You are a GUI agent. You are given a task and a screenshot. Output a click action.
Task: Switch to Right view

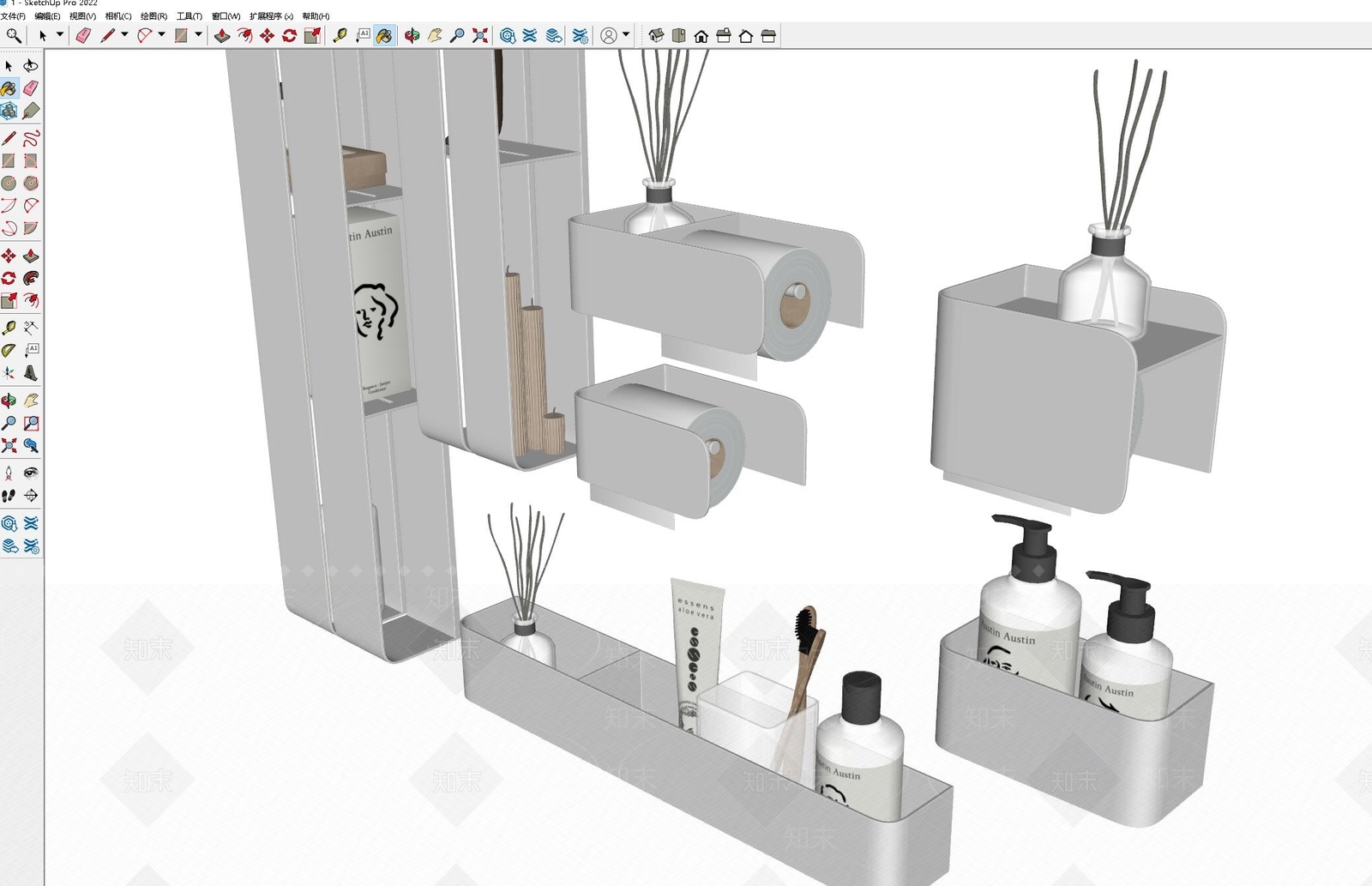pos(724,35)
